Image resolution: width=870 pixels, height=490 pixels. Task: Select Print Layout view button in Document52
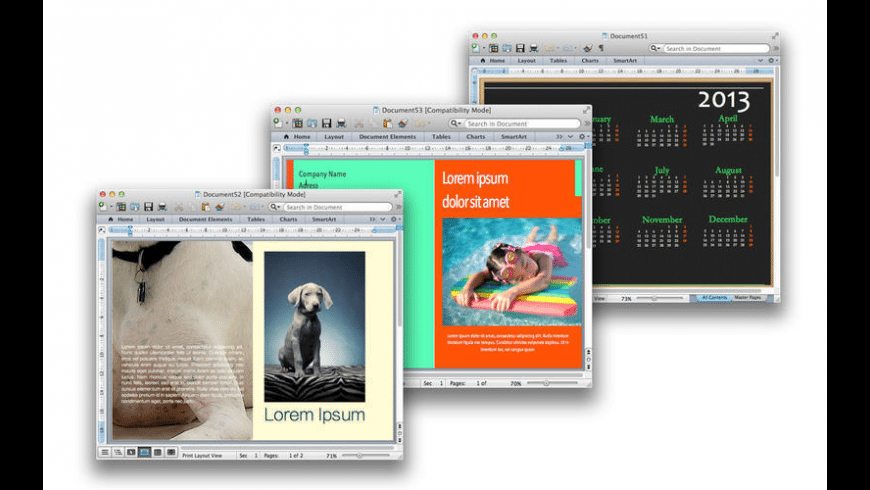click(144, 453)
